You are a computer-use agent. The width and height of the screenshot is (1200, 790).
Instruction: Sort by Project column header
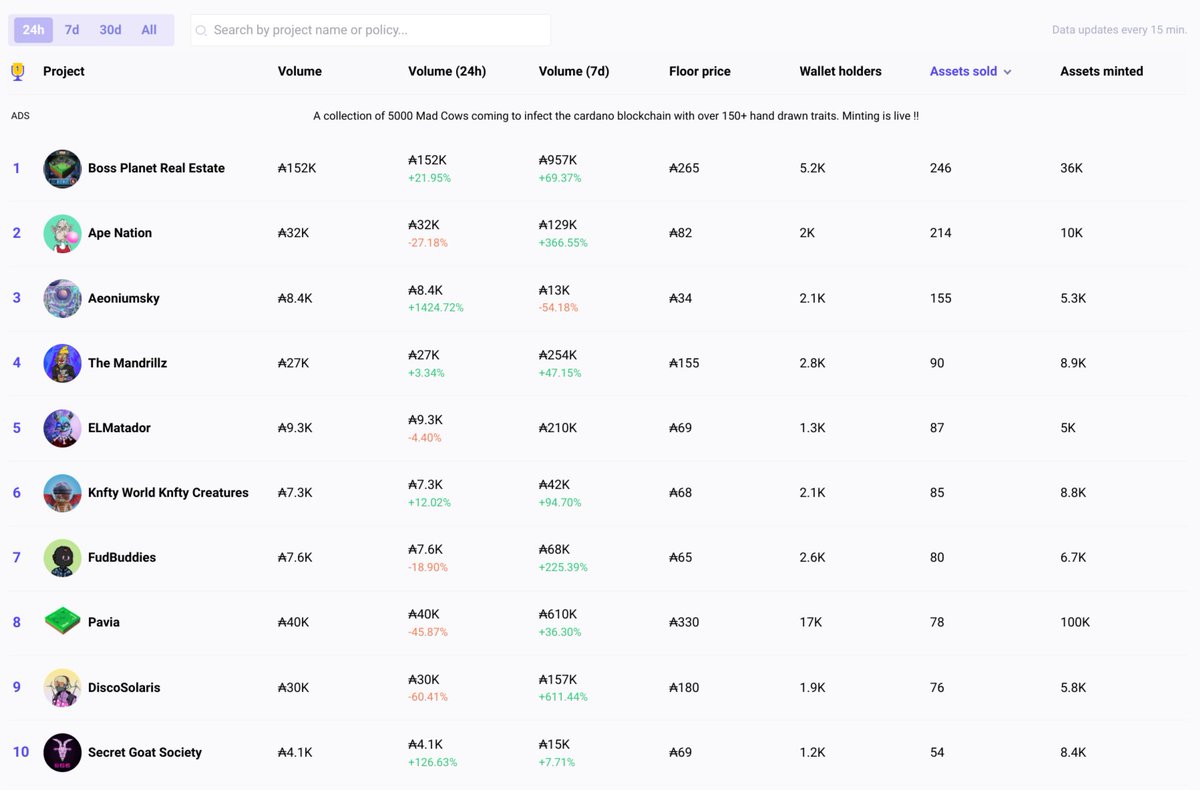point(64,71)
